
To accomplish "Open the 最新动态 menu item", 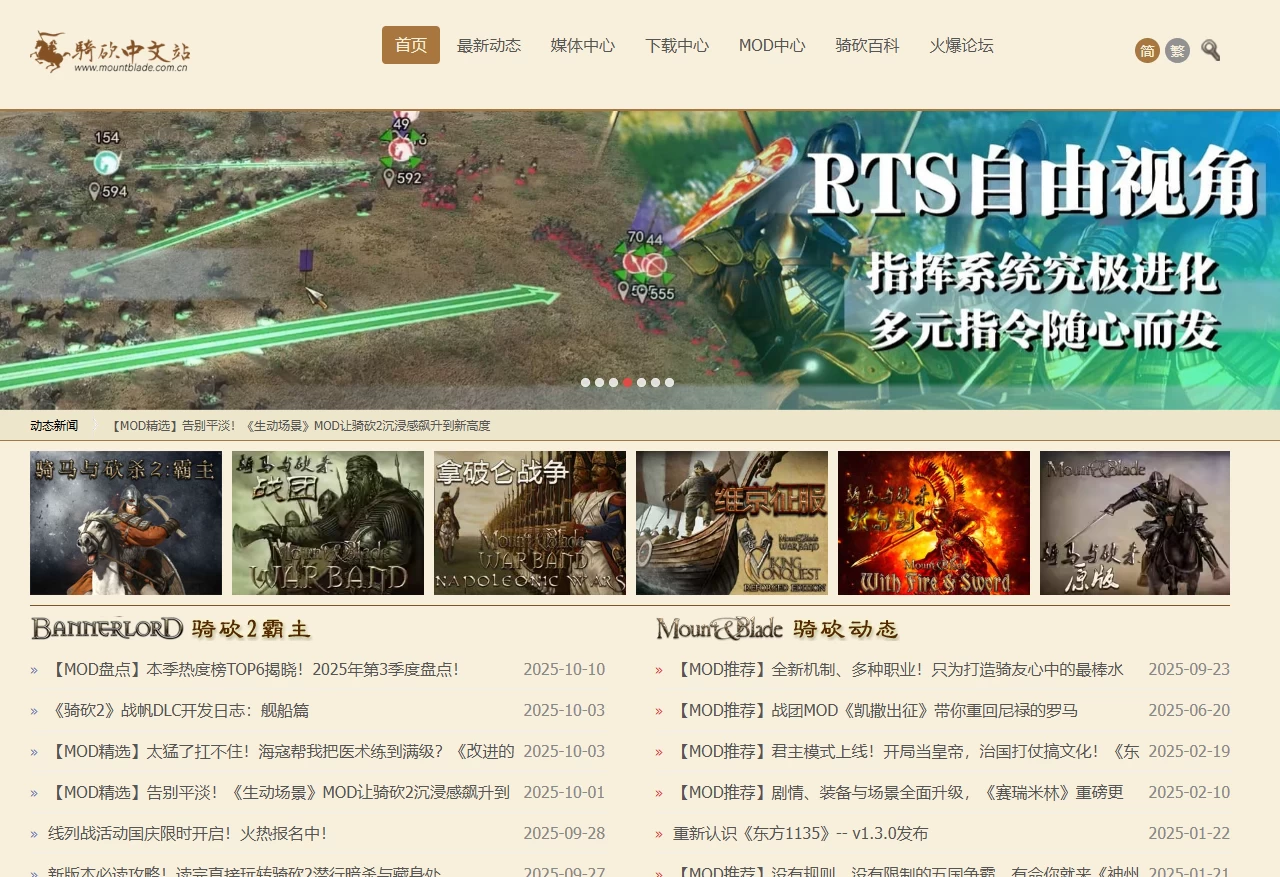I will pos(489,45).
